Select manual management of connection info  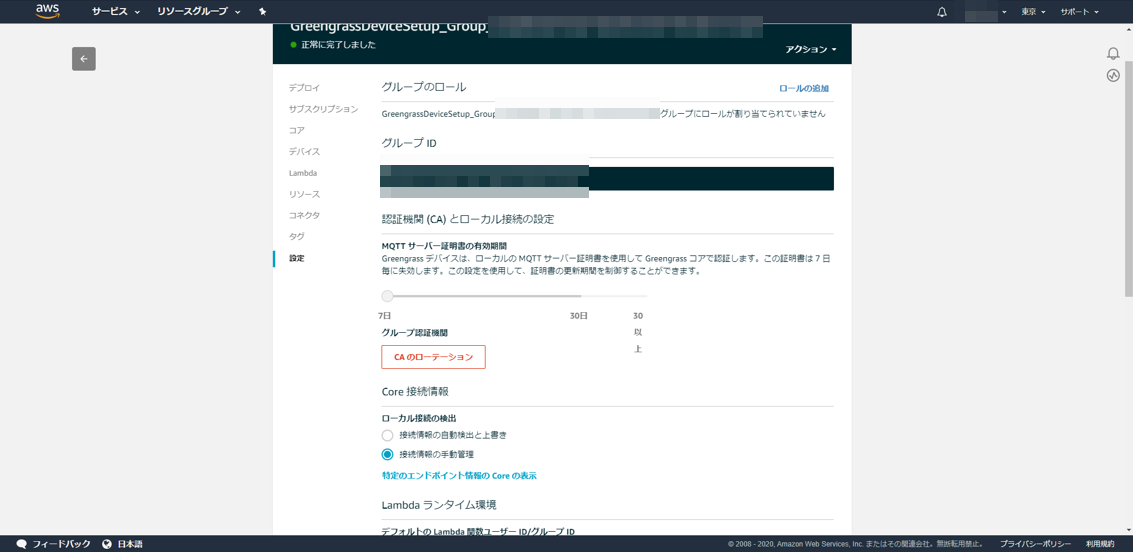pos(387,454)
